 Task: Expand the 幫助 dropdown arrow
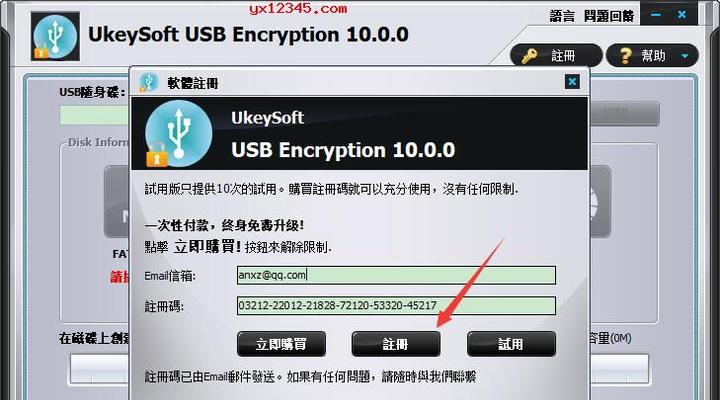pyautogui.click(x=685, y=56)
